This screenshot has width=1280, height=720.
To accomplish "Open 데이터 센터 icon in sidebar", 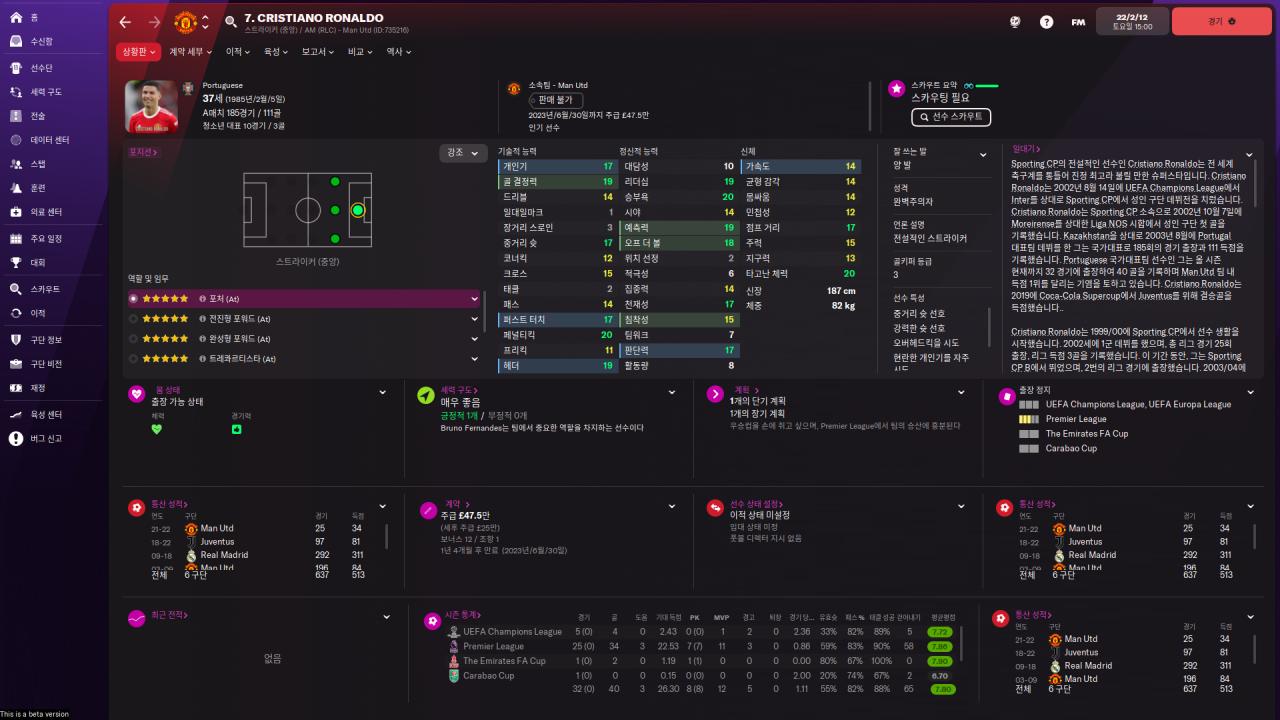I will [15, 140].
